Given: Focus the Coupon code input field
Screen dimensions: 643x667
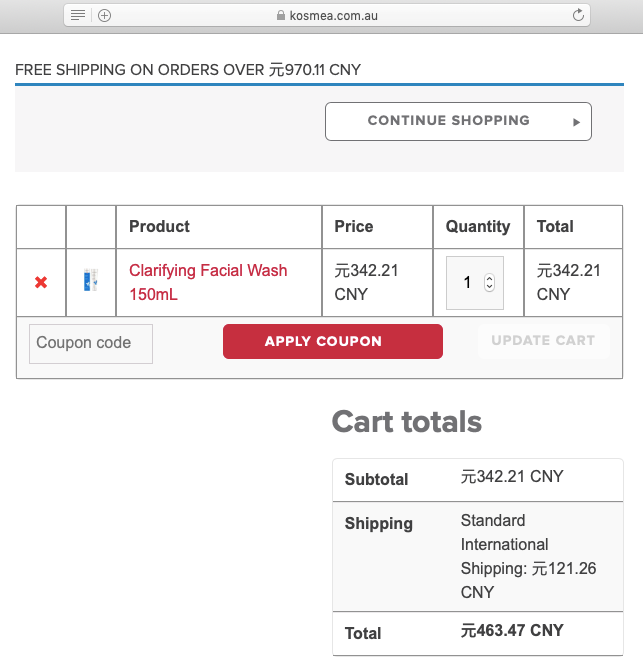Looking at the screenshot, I should pyautogui.click(x=91, y=344).
